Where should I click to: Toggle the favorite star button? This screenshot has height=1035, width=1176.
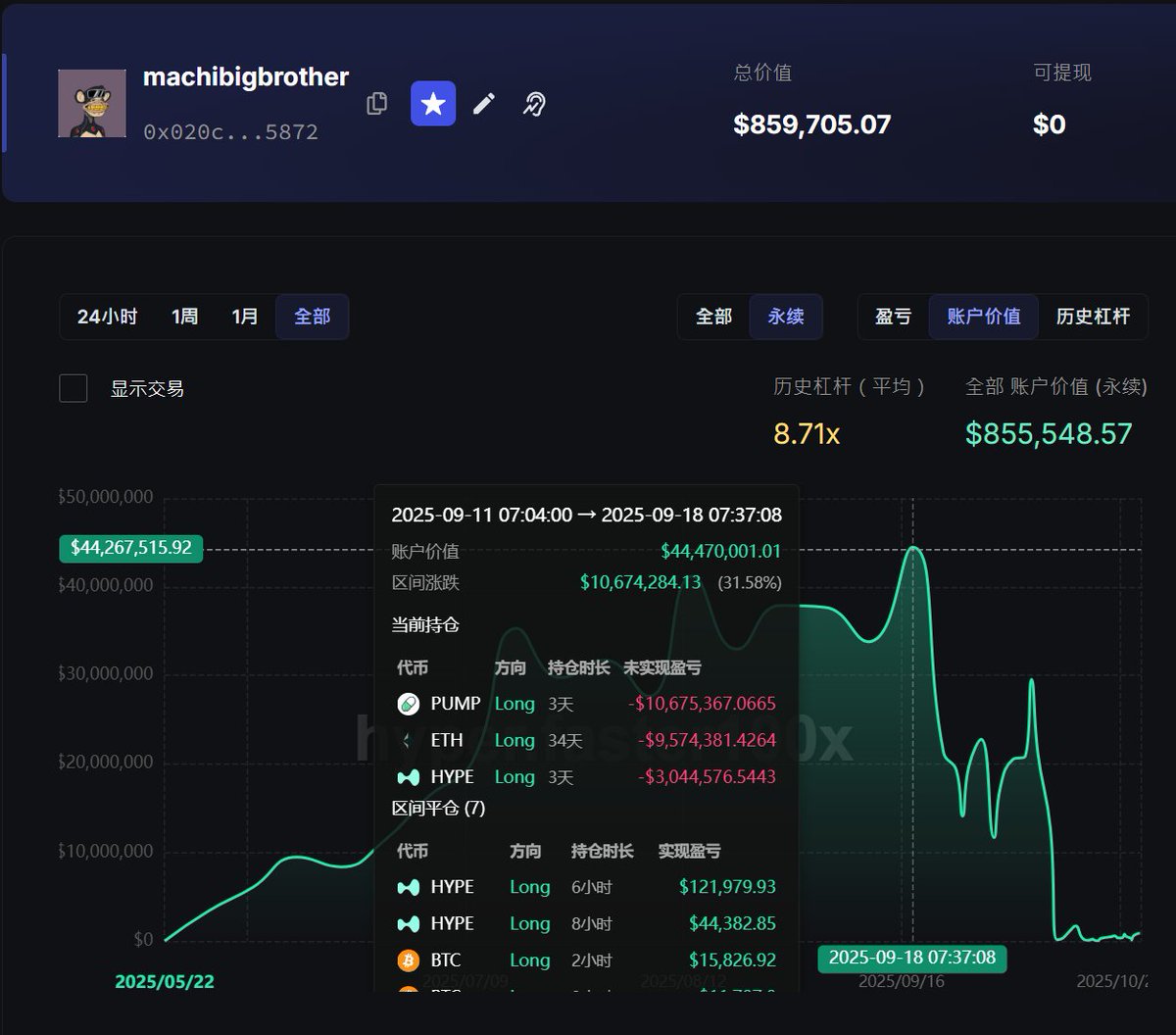pyautogui.click(x=433, y=104)
